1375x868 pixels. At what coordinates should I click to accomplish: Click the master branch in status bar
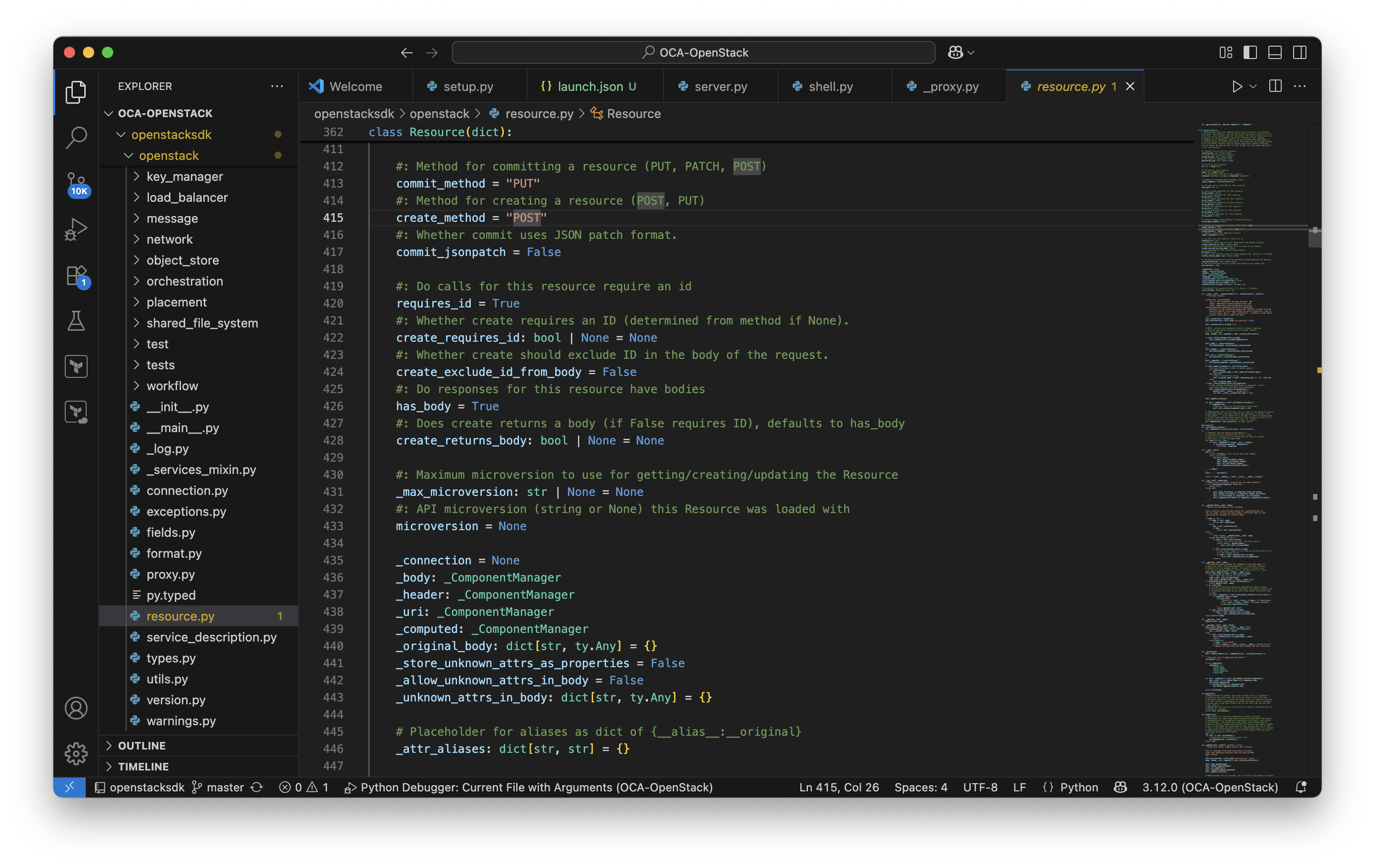coord(218,787)
